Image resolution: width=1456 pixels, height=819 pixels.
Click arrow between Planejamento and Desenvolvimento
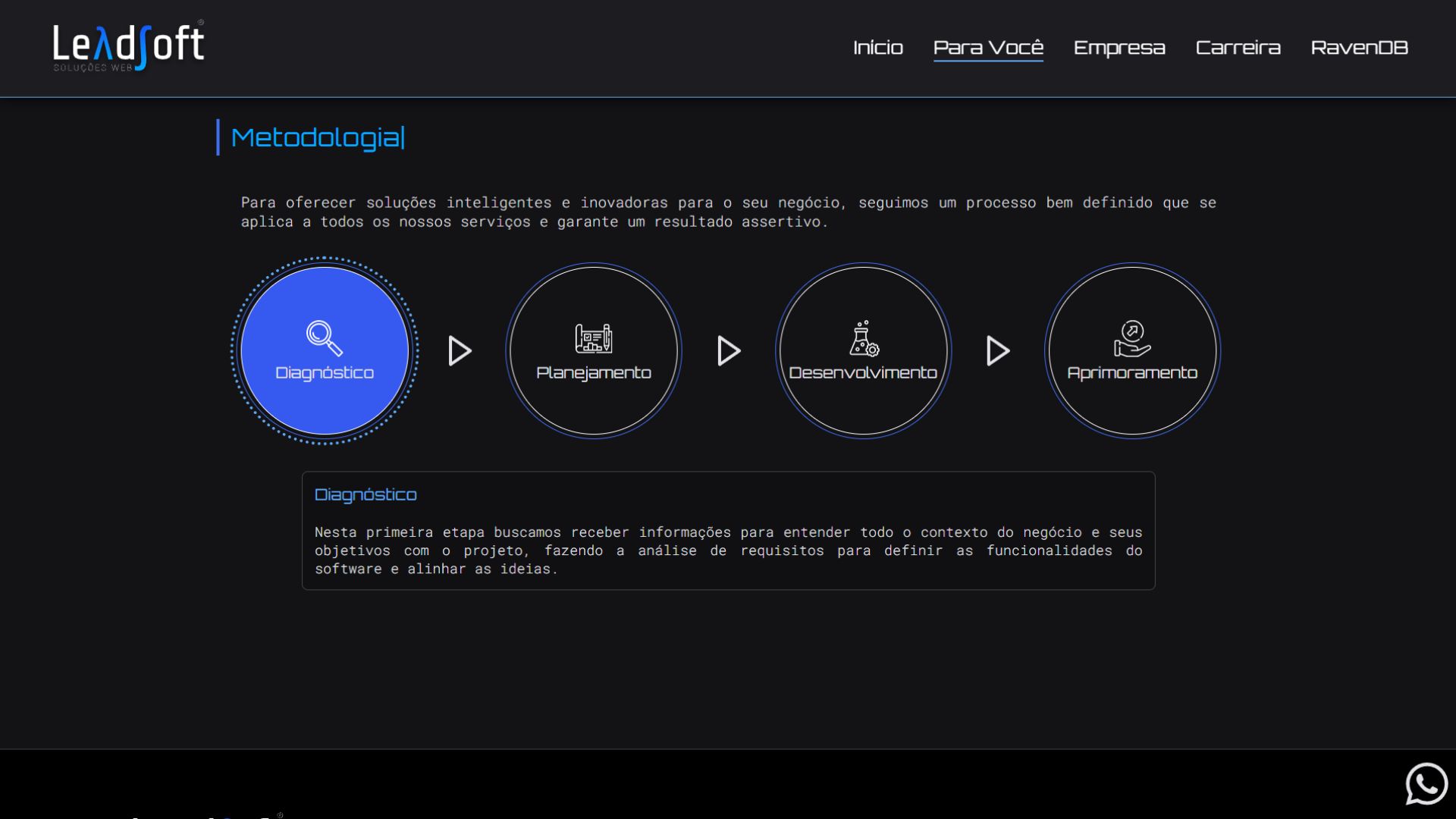click(x=729, y=351)
